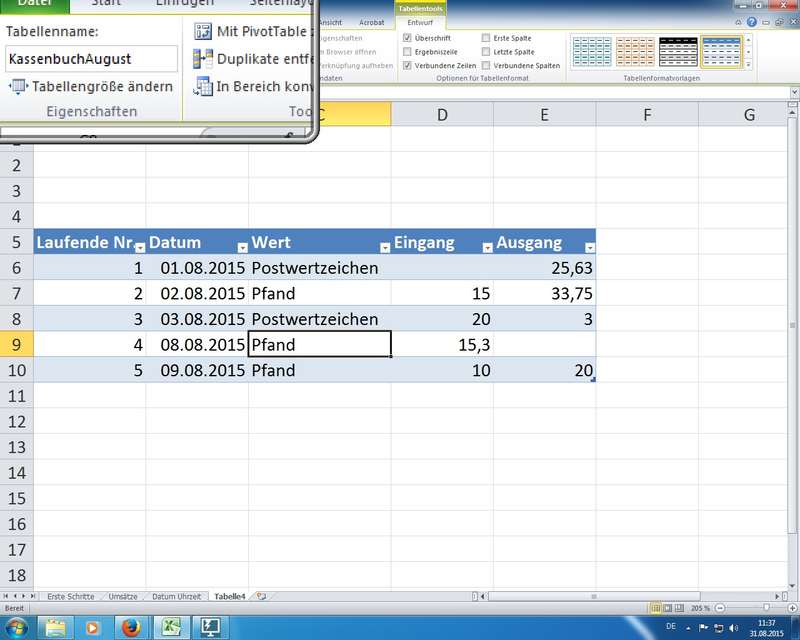Open the Laufende Nr. filter dropdown
This screenshot has width=800, height=640.
140,248
